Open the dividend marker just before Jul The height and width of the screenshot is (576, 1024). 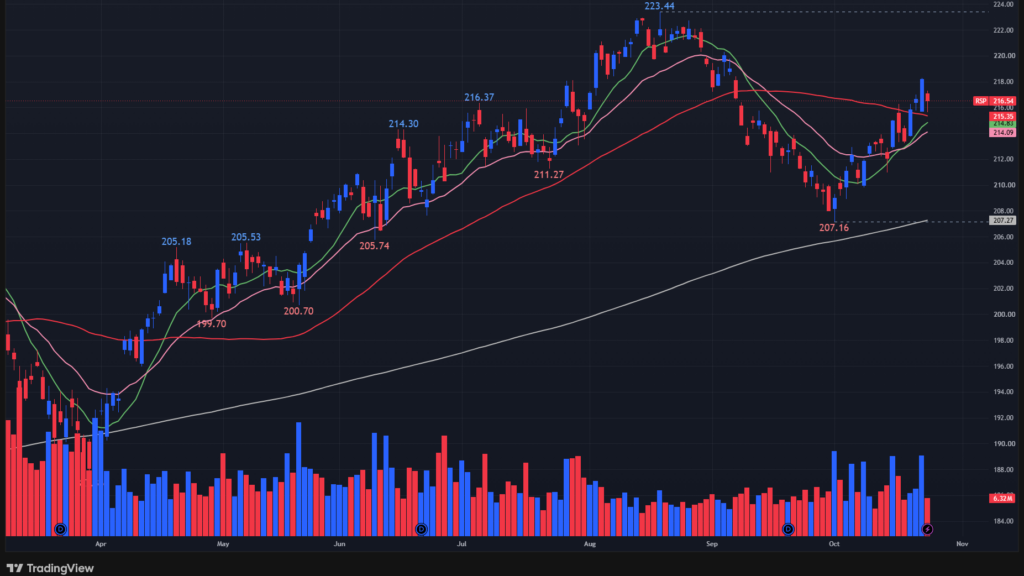421,529
